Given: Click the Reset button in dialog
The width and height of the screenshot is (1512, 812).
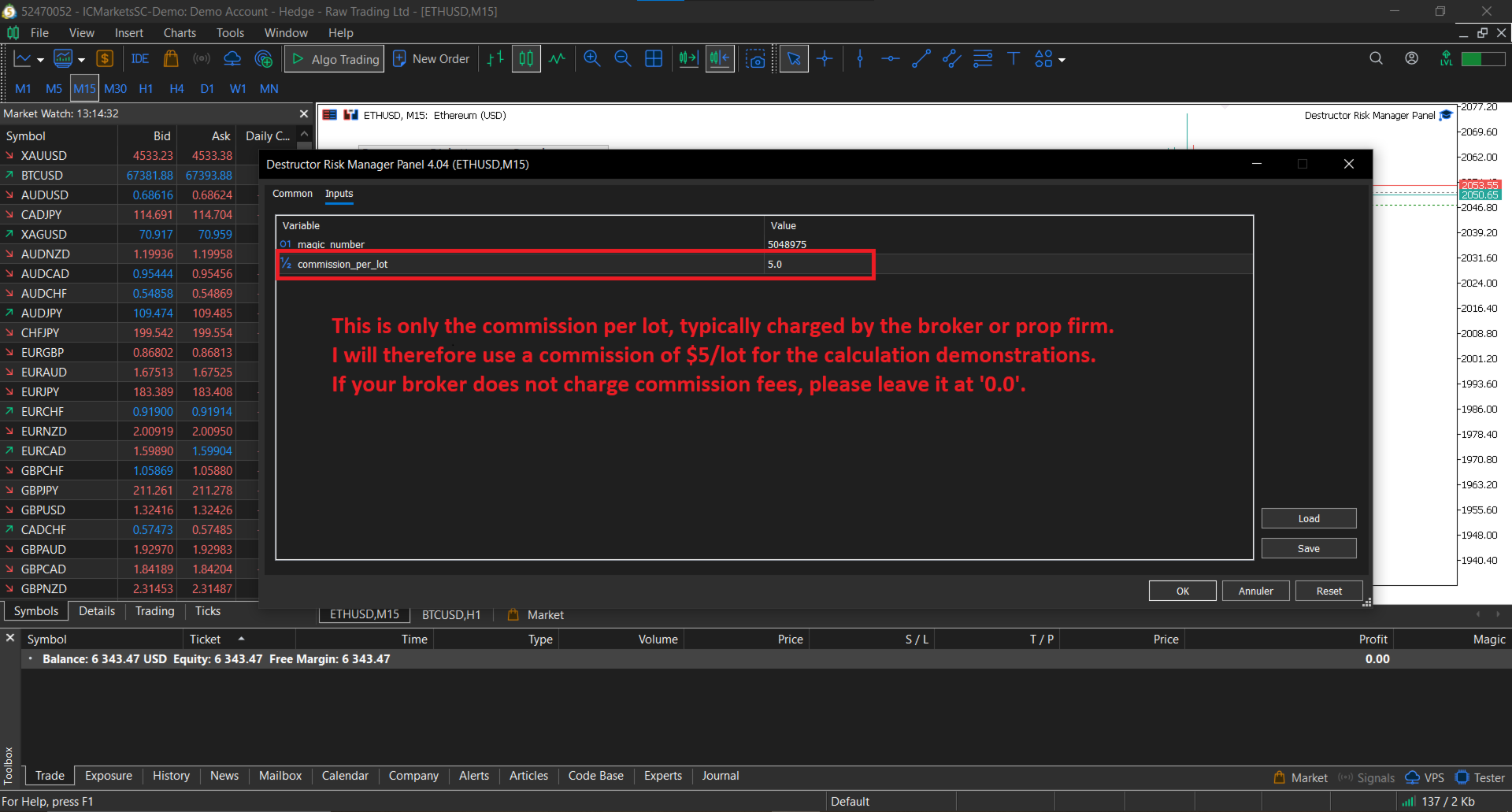Looking at the screenshot, I should coord(1329,591).
